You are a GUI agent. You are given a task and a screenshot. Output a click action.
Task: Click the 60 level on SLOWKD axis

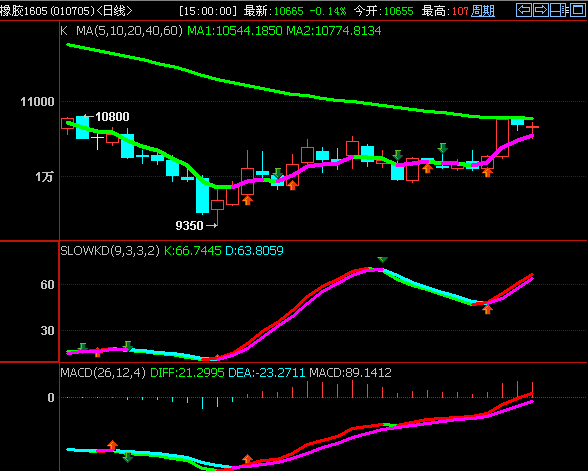tap(48, 285)
